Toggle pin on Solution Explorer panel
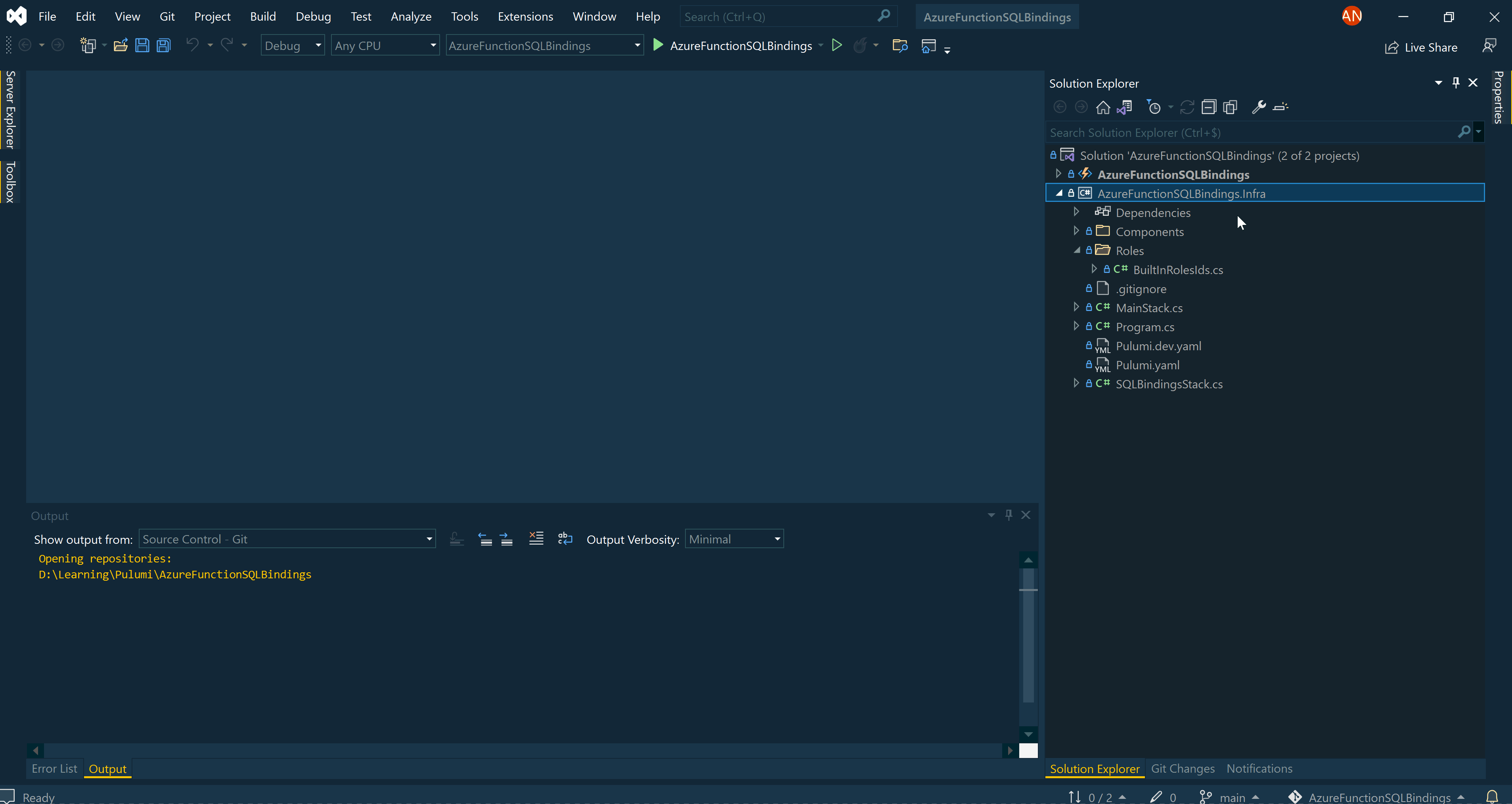The image size is (1512, 804). pos(1456,83)
